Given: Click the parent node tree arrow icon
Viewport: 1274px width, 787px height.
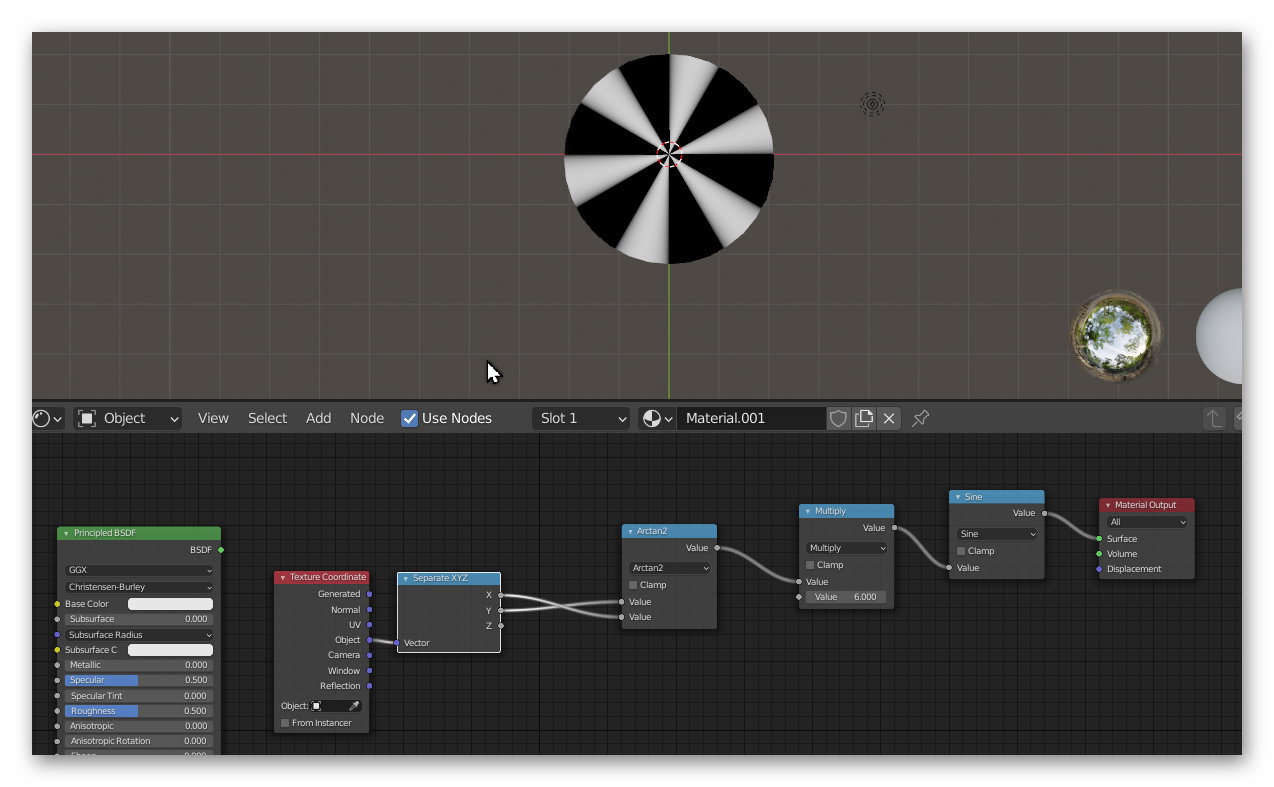Looking at the screenshot, I should pyautogui.click(x=1214, y=418).
